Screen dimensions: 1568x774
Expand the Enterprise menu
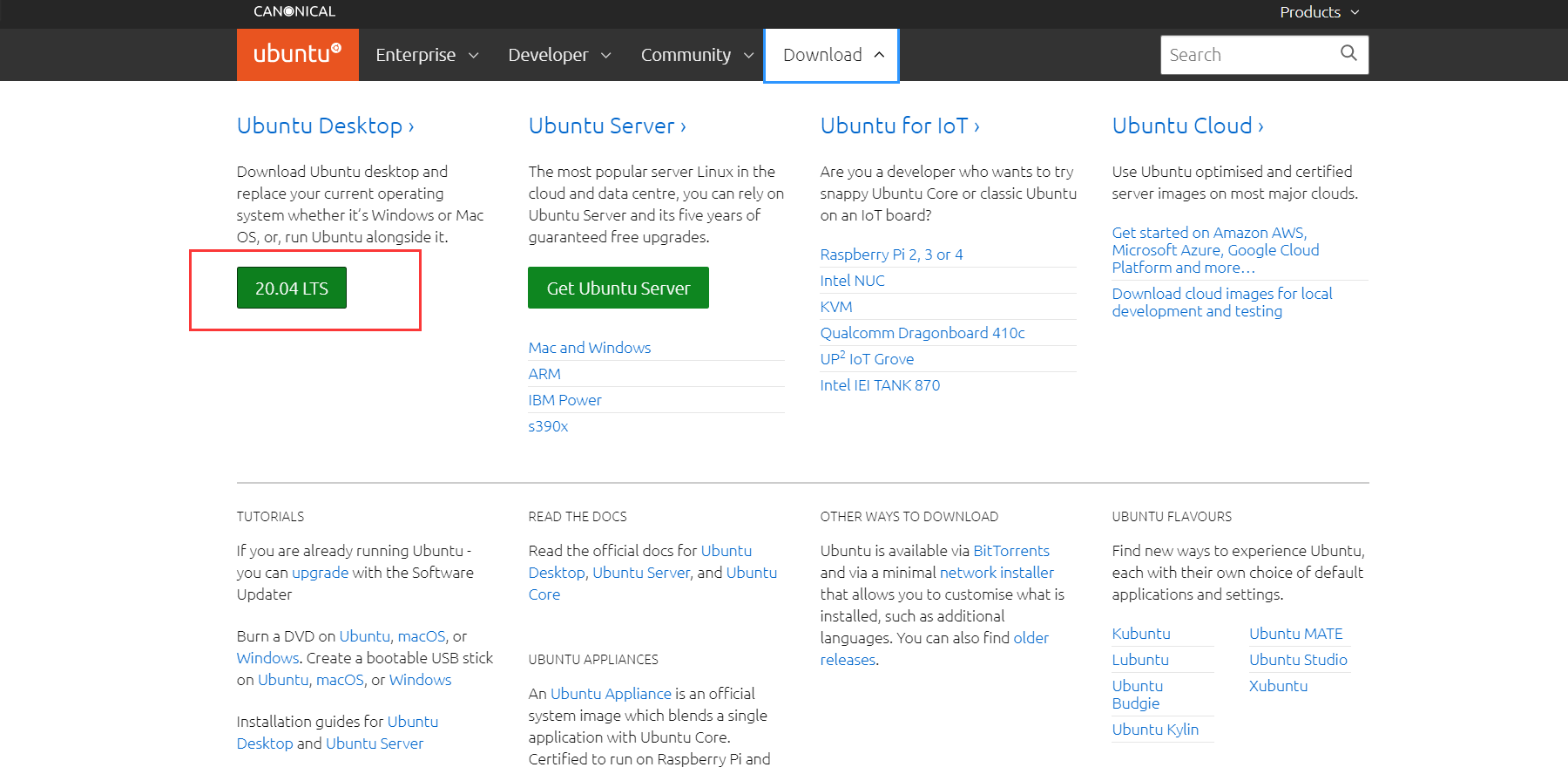427,55
